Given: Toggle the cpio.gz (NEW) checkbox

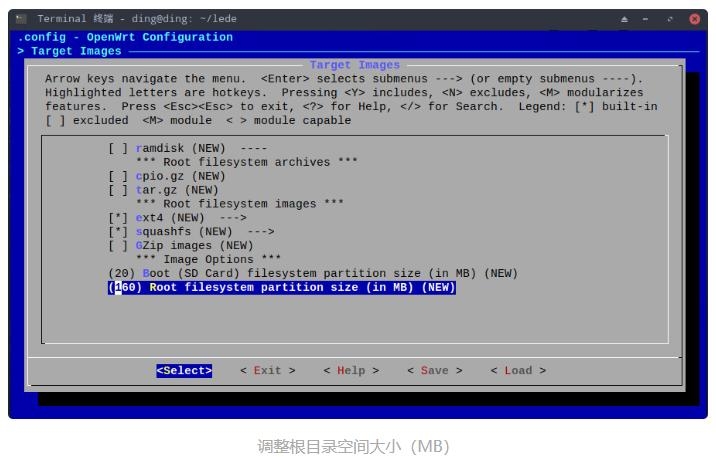Looking at the screenshot, I should [x=118, y=176].
